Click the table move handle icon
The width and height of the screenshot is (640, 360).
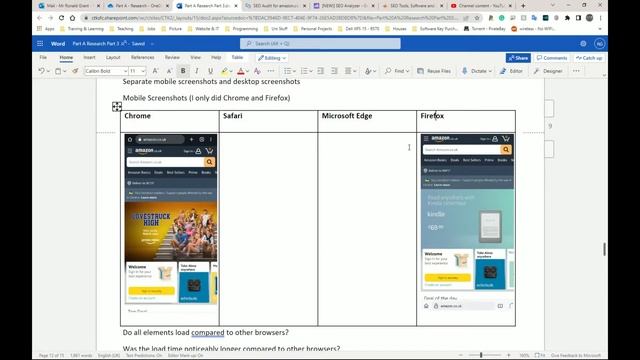[x=117, y=107]
